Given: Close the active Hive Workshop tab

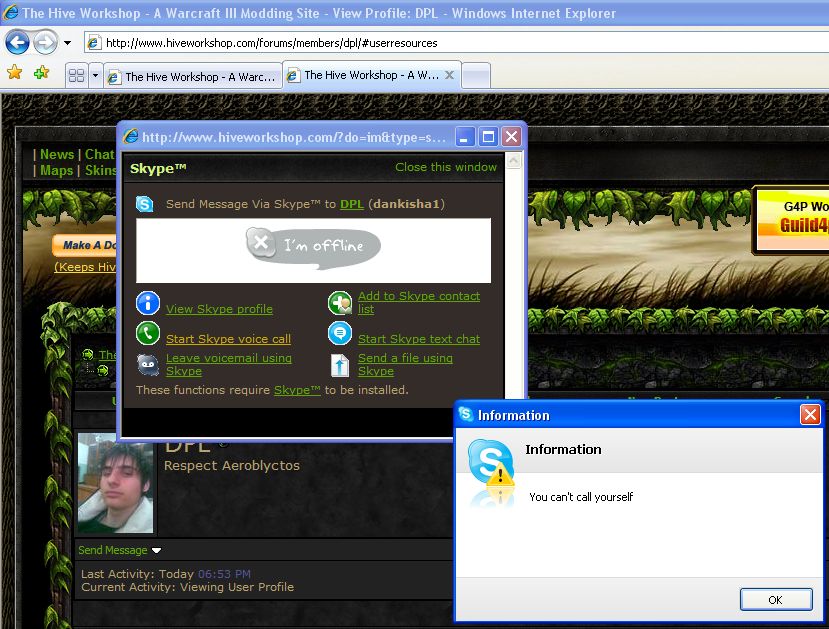Looking at the screenshot, I should click(x=449, y=75).
